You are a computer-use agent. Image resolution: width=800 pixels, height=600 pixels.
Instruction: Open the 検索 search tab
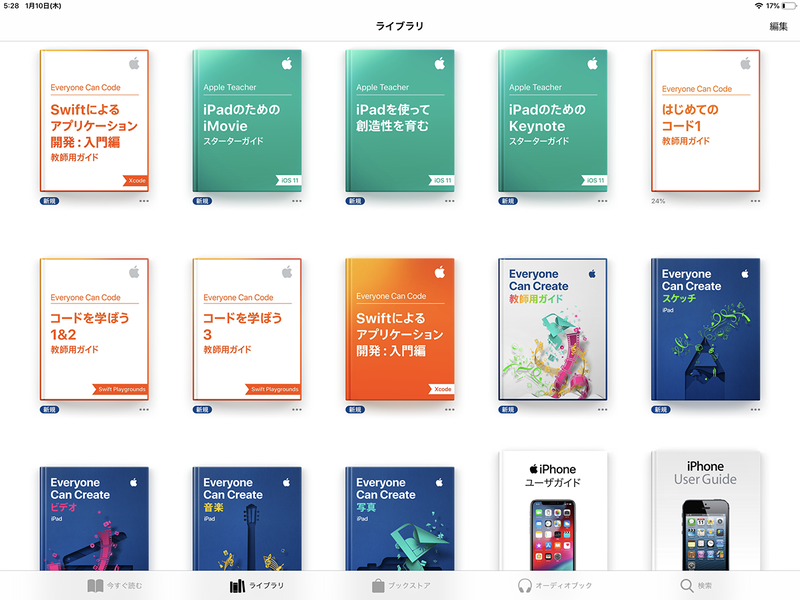click(696, 585)
